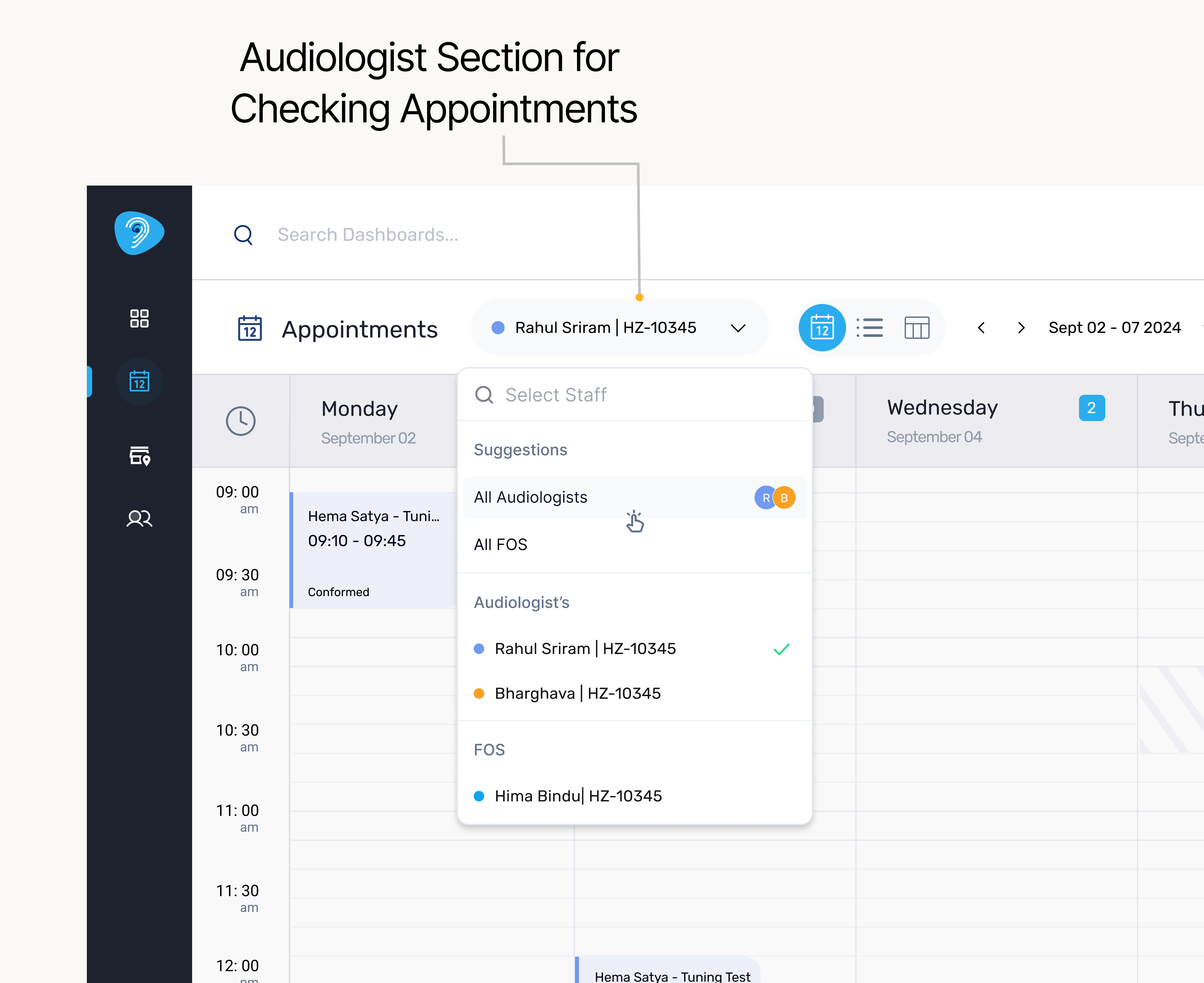
Task: Open the Hema Satya - Tuning Test appointment
Action: (x=667, y=970)
